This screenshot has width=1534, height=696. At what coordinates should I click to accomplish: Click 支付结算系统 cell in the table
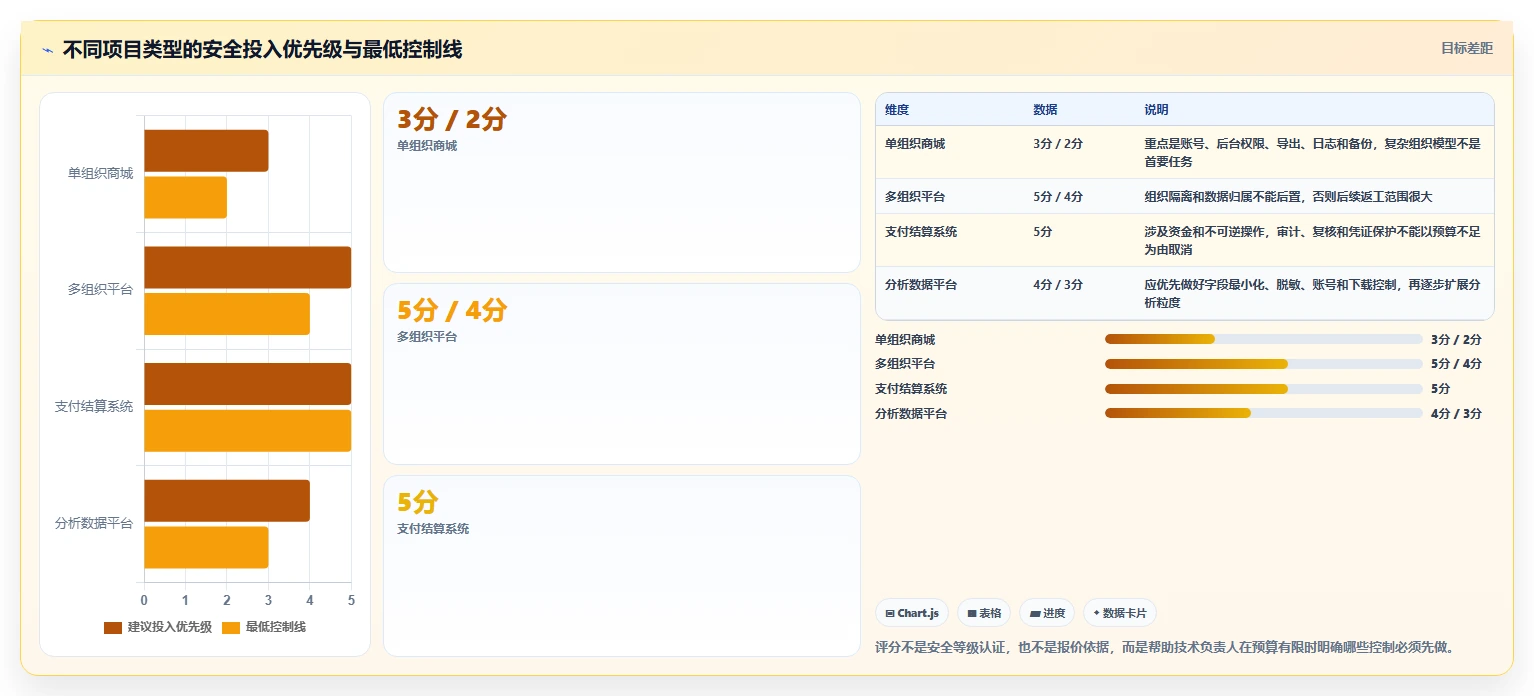tap(921, 232)
